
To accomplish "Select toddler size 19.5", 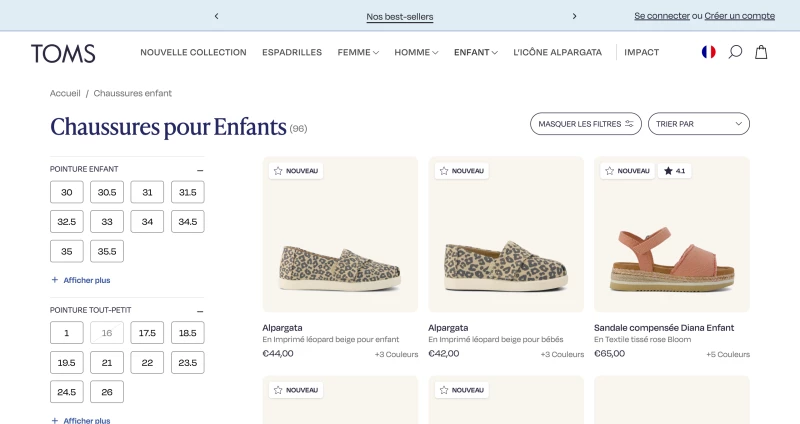I will tap(66, 363).
